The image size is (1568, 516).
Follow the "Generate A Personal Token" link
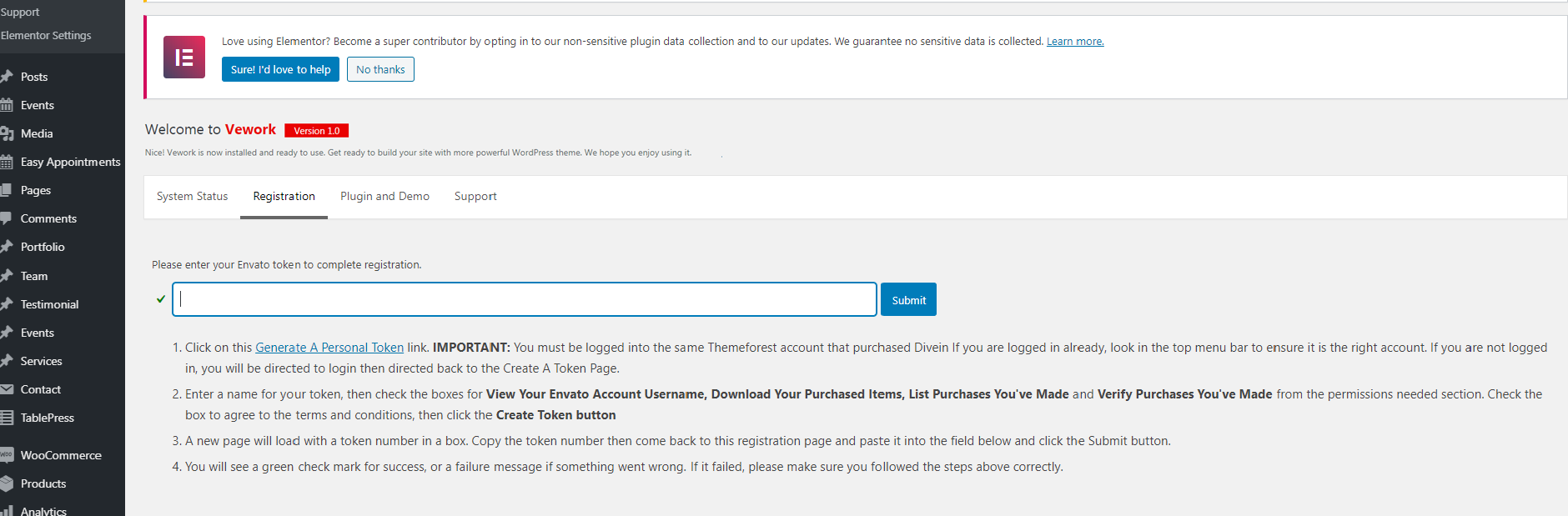[329, 348]
